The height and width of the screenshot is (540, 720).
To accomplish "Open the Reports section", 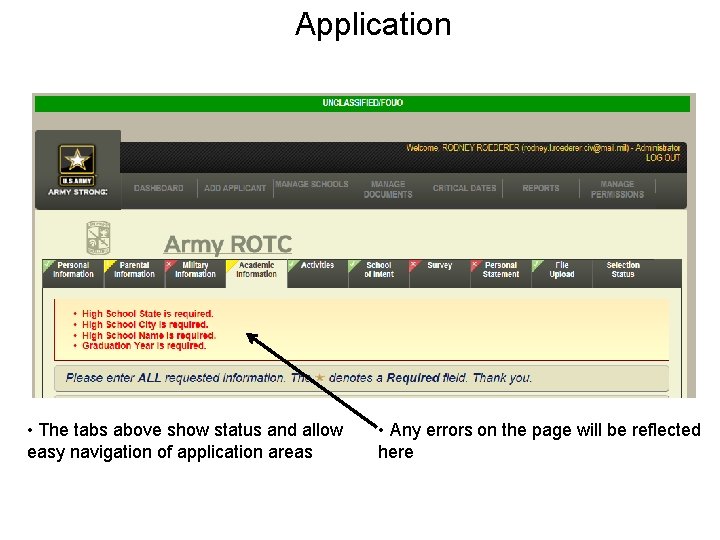I will (x=541, y=188).
